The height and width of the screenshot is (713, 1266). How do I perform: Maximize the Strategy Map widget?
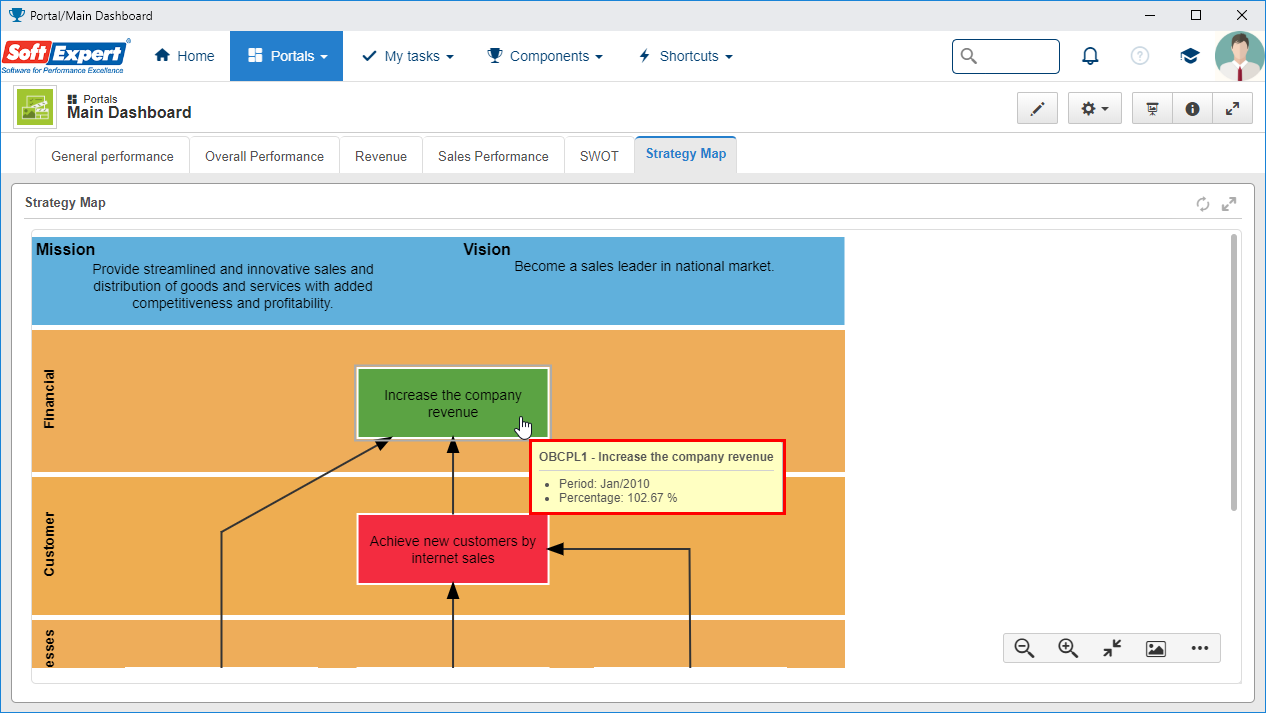click(1229, 204)
